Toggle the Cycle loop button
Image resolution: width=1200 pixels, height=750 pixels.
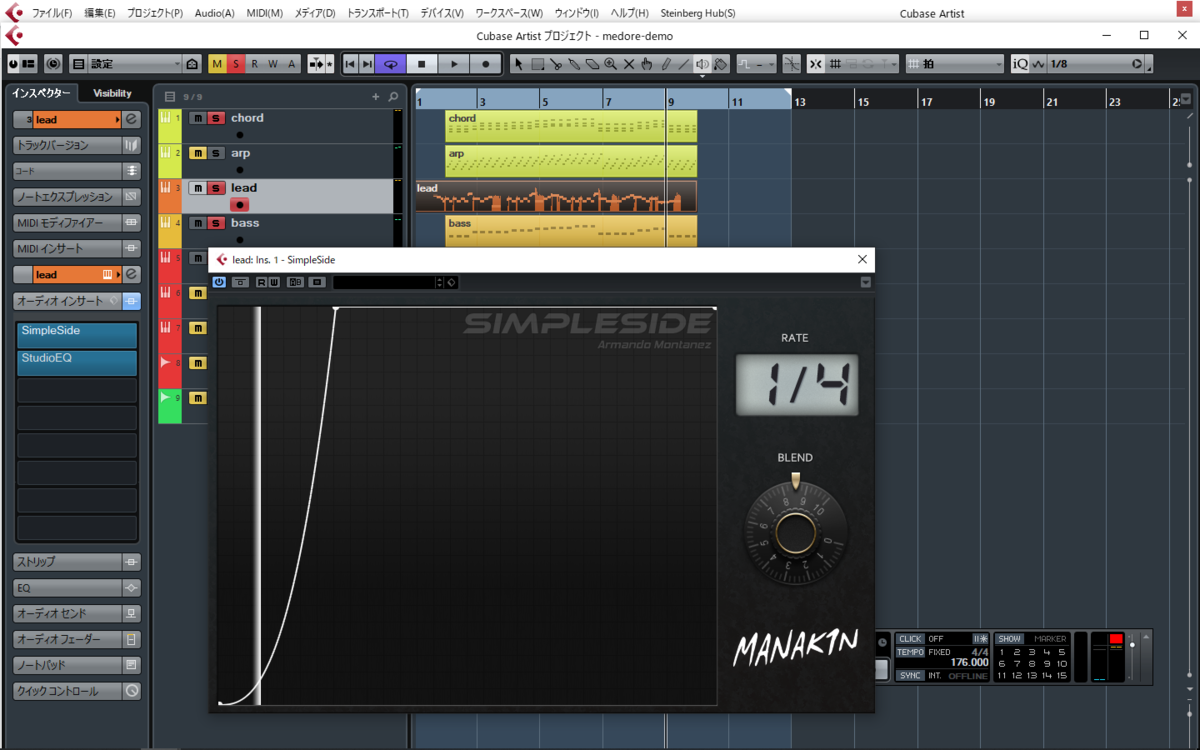click(391, 64)
